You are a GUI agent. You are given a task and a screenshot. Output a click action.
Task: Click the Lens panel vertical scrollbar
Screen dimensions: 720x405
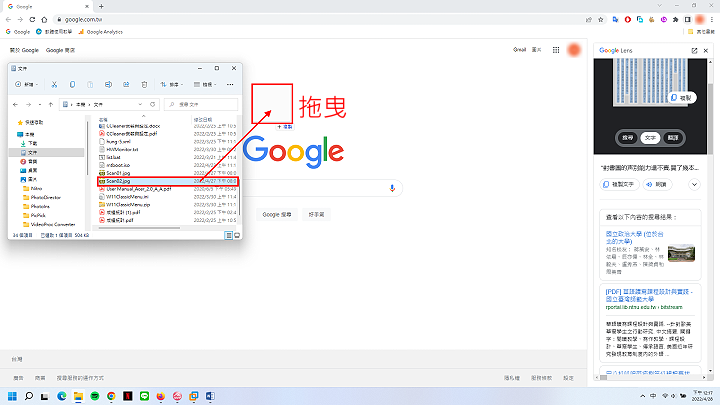[710, 118]
